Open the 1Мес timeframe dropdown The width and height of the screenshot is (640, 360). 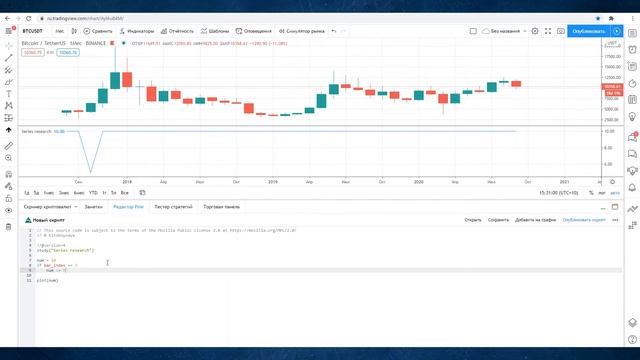pos(60,31)
